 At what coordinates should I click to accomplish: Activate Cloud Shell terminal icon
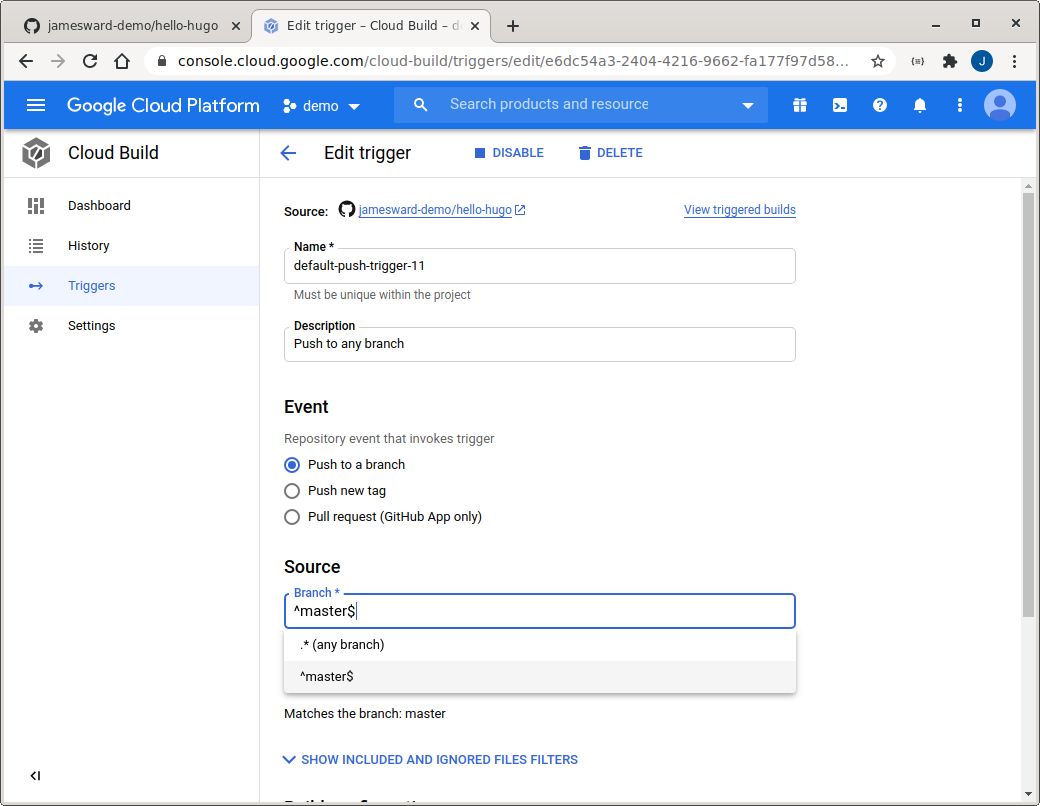(840, 105)
